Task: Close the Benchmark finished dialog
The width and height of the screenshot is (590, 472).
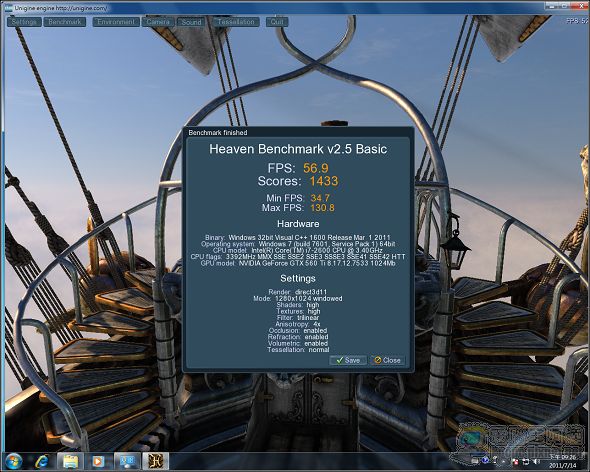Action: (388, 360)
